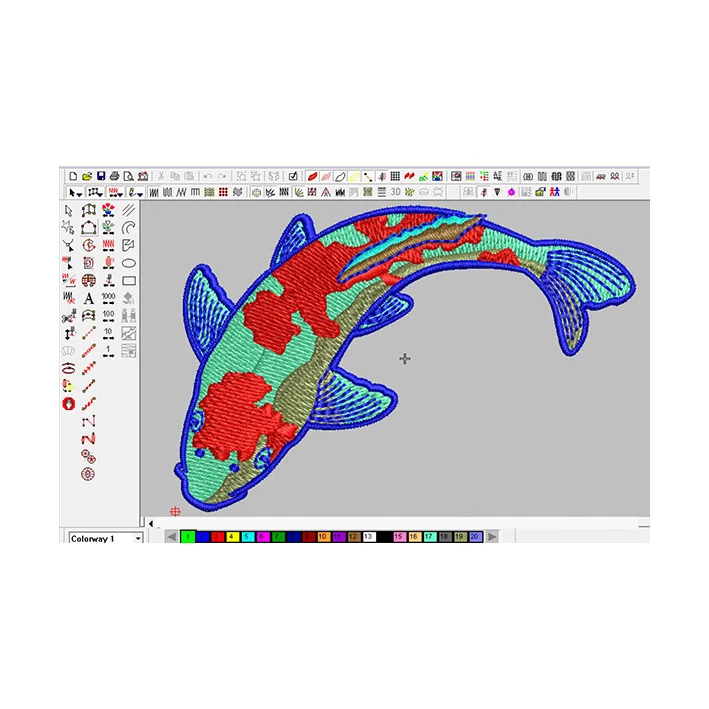This screenshot has height=709, width=709.
Task: Select the satin column stitch icon
Action: pos(154,193)
